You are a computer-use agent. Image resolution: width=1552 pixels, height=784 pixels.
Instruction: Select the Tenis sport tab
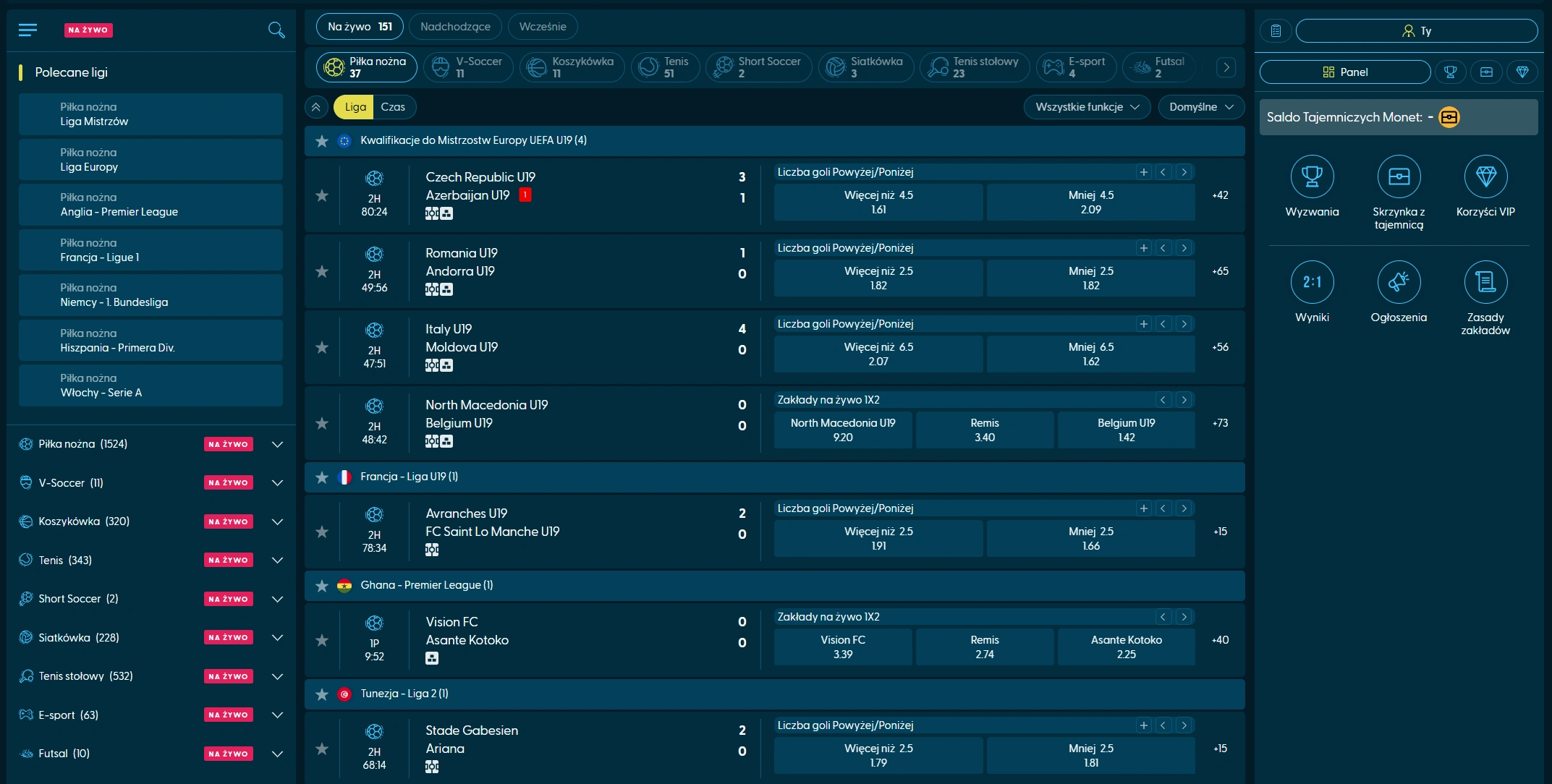[x=665, y=67]
